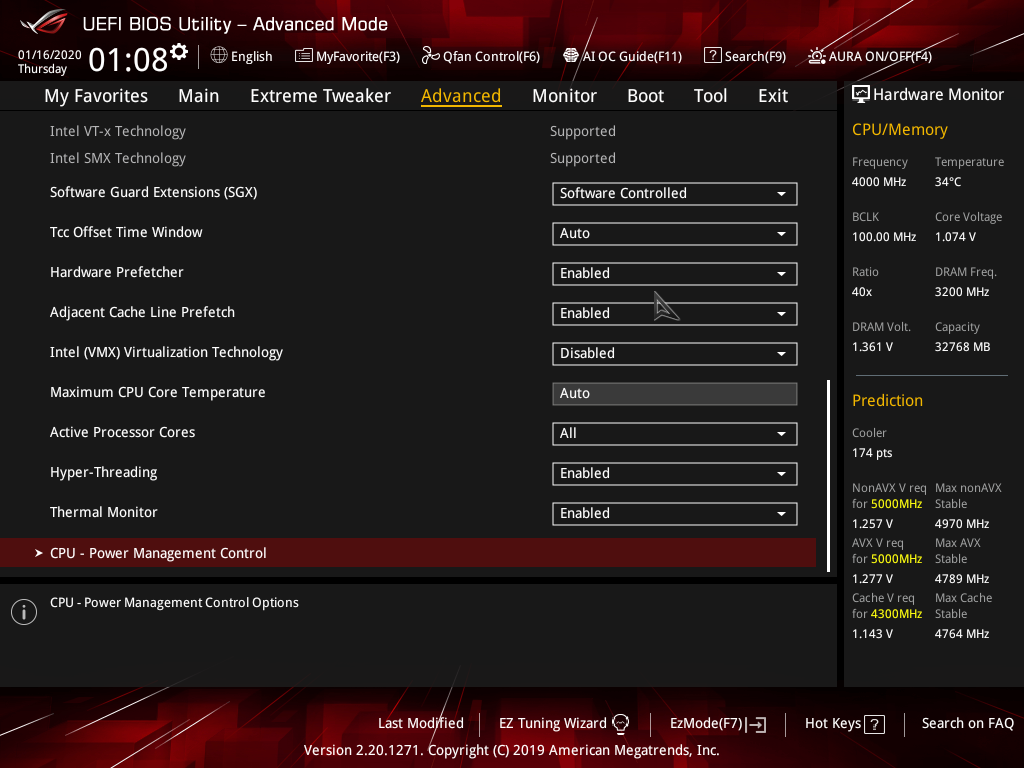Click Intel VT-x Technology row label
The width and height of the screenshot is (1024, 768).
118,131
